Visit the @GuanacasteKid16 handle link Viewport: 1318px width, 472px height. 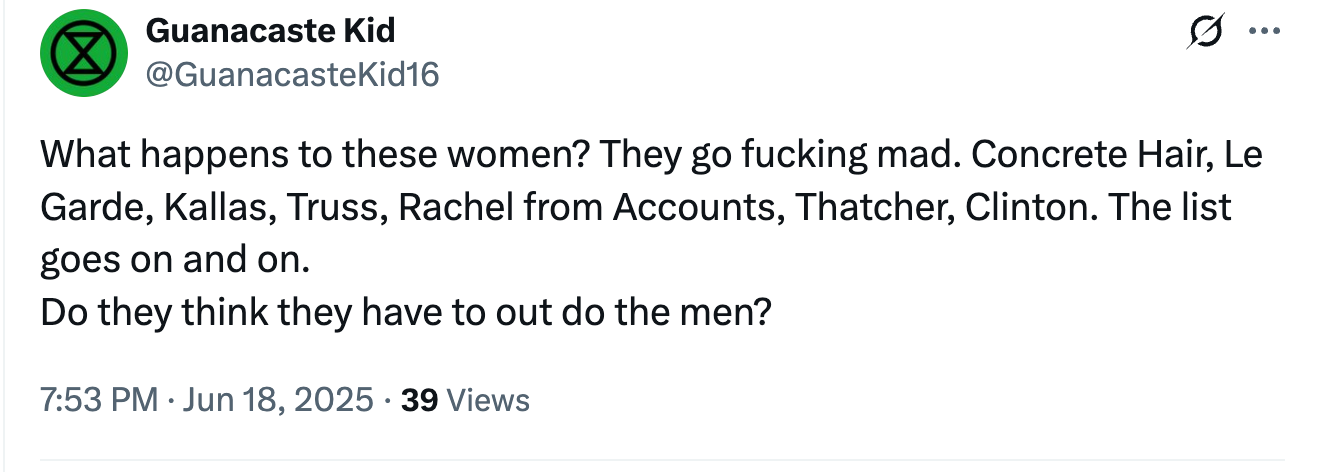[292, 73]
